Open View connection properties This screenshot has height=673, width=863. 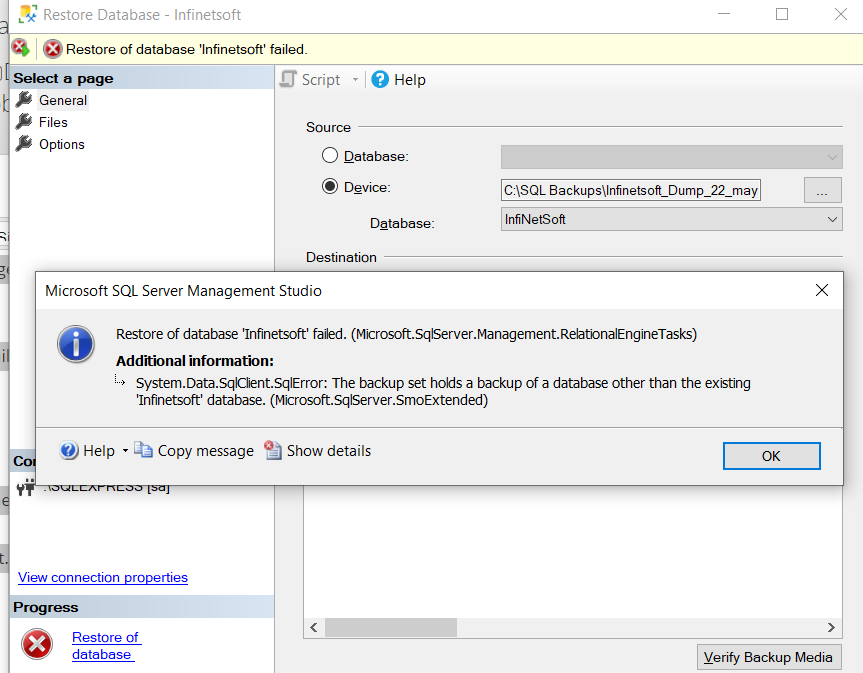point(102,577)
